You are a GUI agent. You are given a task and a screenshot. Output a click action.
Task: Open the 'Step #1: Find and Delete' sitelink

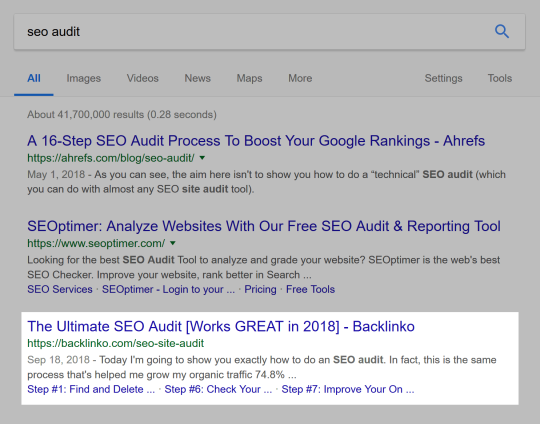91,389
